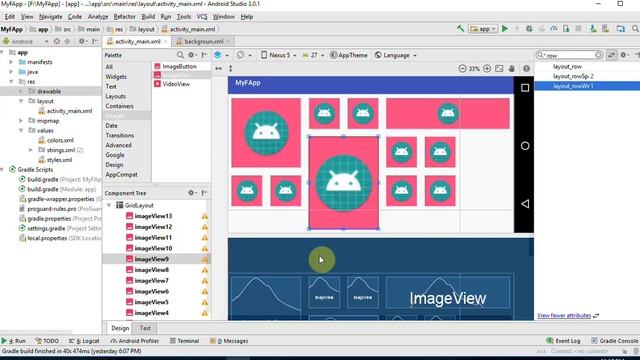This screenshot has width=640, height=360.
Task: Select styles.xml in project tree
Action: (x=59, y=160)
